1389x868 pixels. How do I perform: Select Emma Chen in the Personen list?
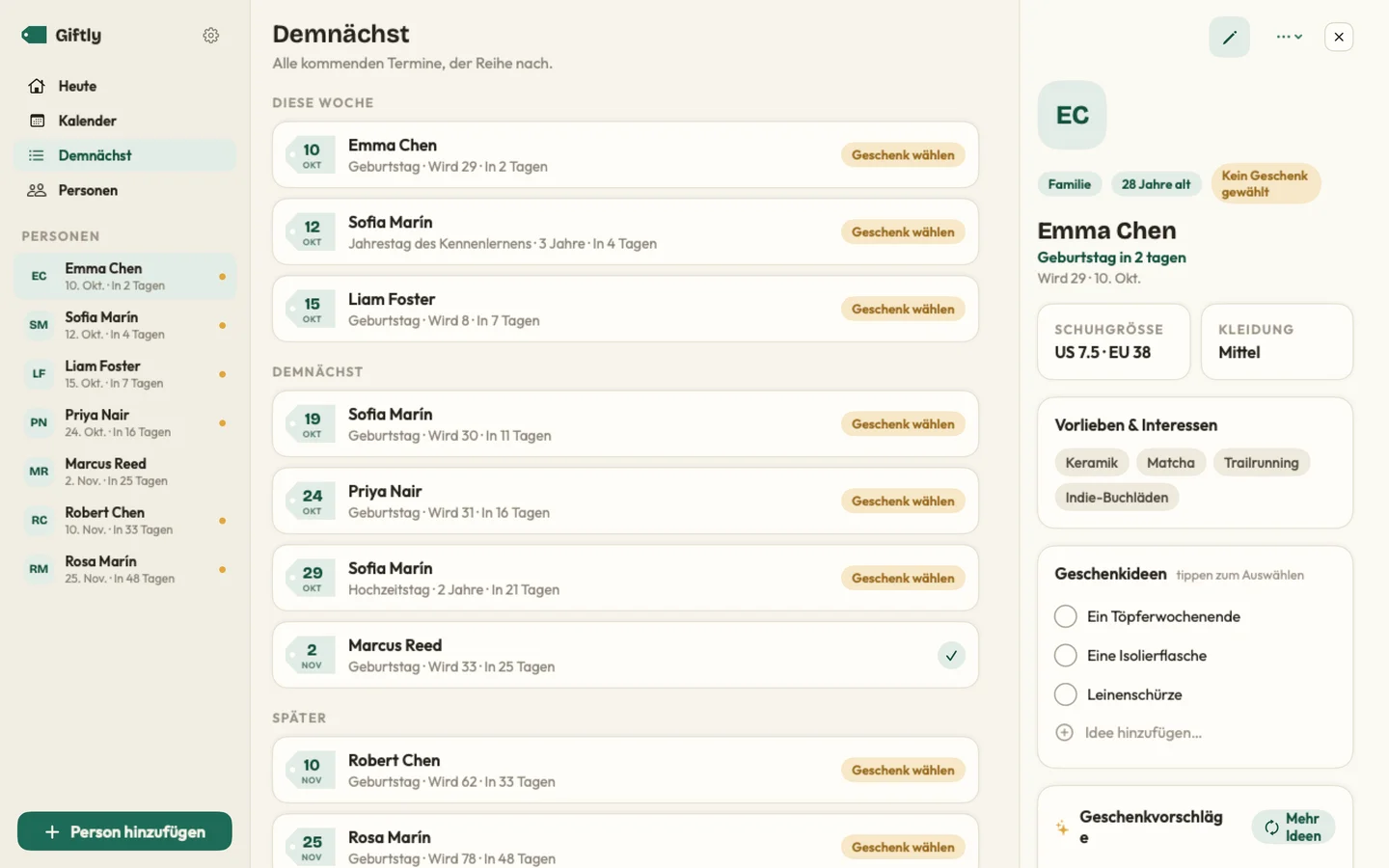coord(124,276)
